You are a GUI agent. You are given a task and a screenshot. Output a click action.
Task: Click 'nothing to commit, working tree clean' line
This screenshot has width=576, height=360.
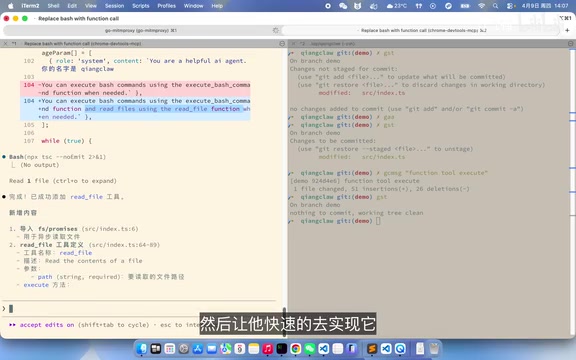point(356,213)
